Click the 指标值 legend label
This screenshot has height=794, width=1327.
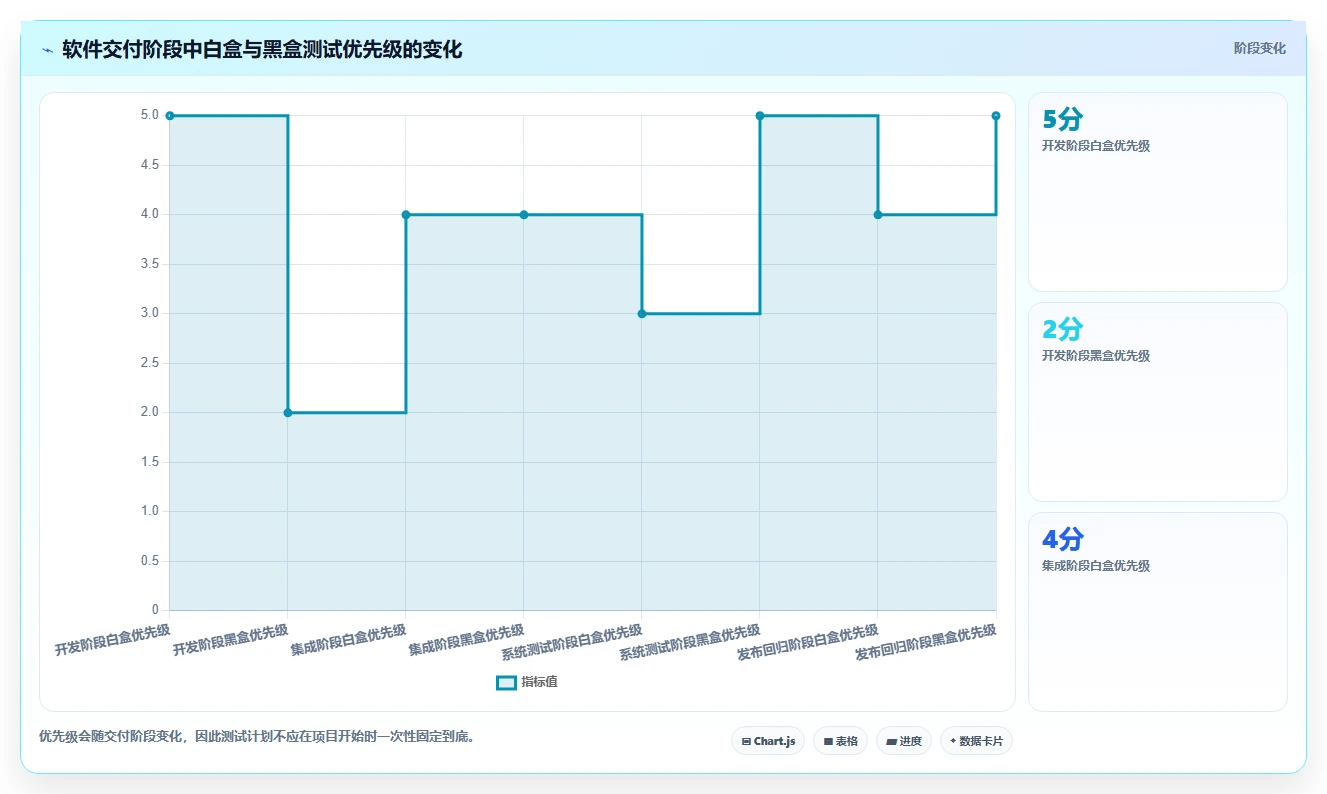[539, 682]
